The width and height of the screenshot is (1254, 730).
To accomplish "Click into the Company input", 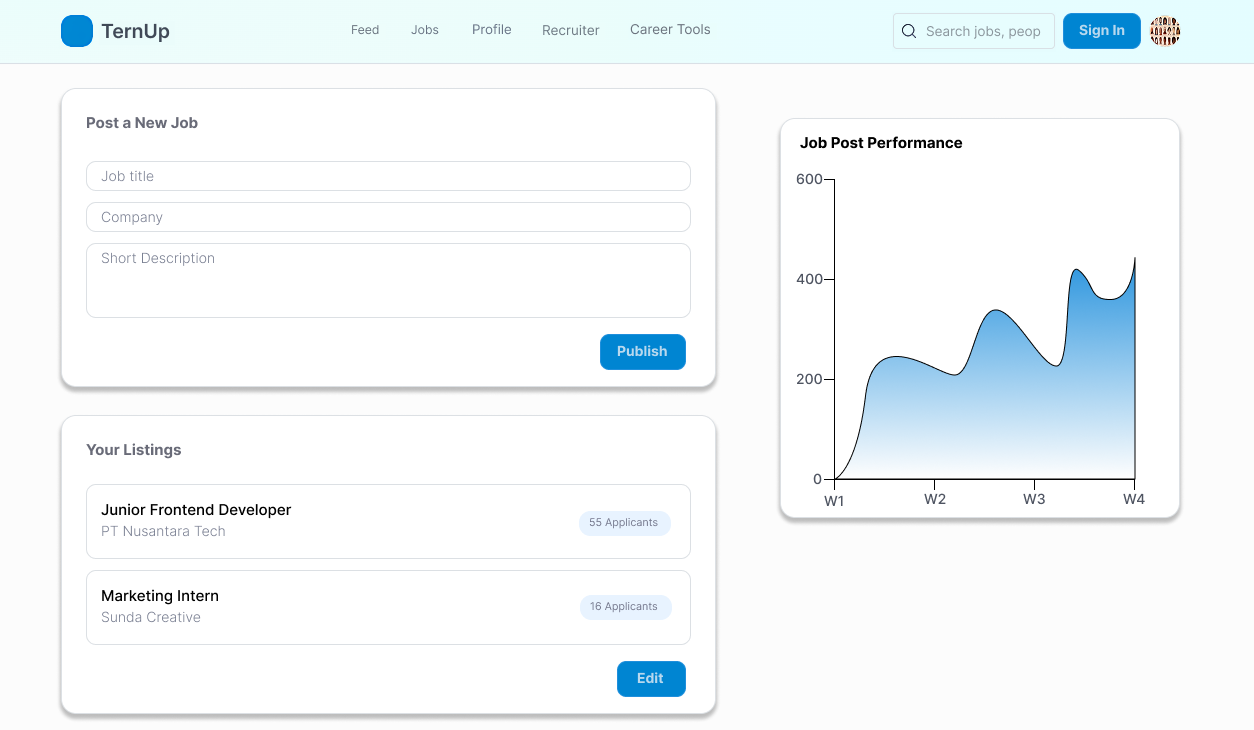I will (388, 217).
